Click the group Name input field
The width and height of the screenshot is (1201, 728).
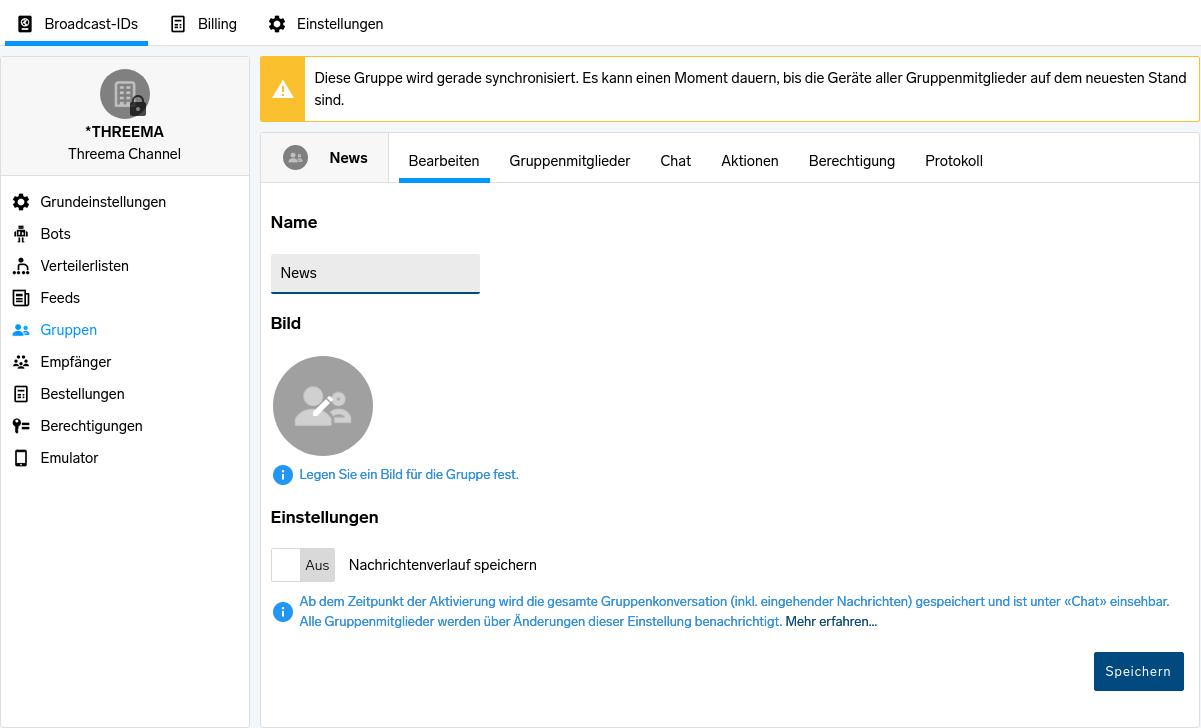click(375, 273)
